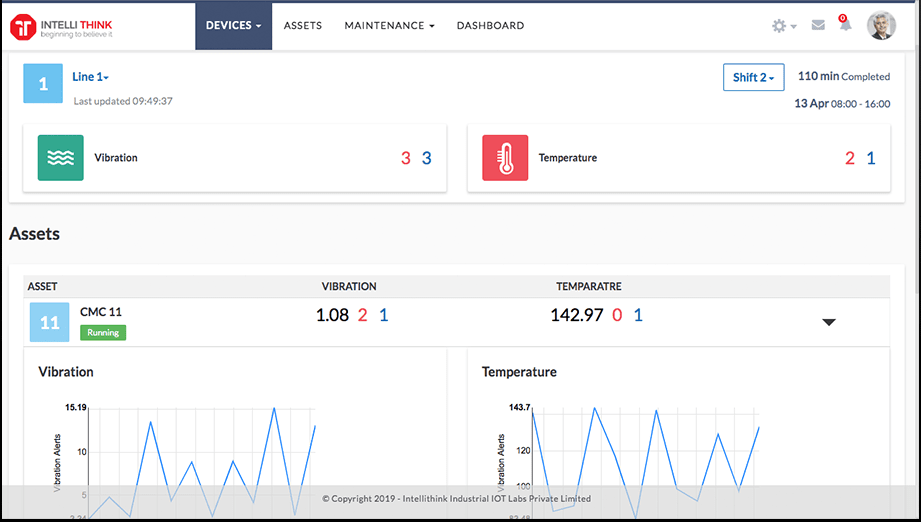This screenshot has width=921, height=522.
Task: Click the green Running status badge
Action: 103,332
